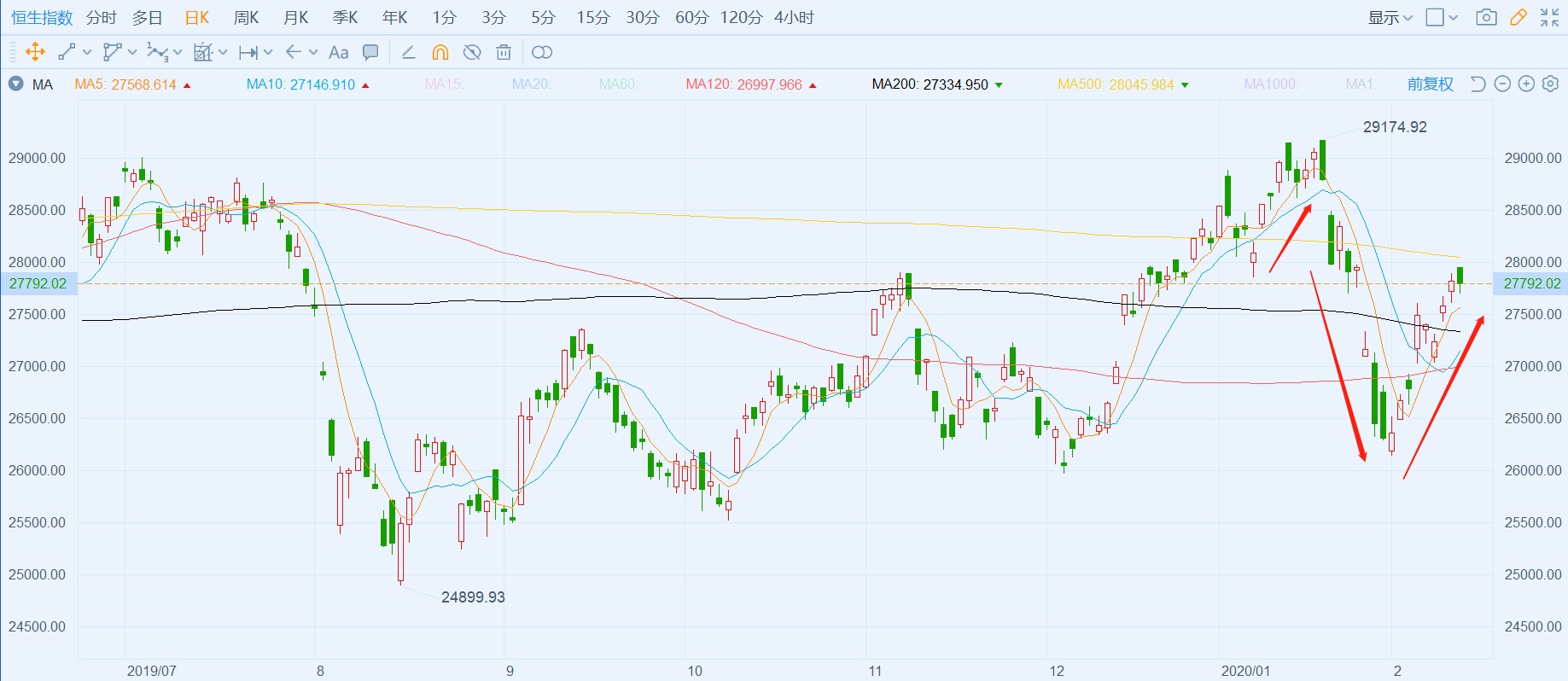Image resolution: width=1568 pixels, height=681 pixels.
Task: Switch to 季K quarterly tab
Action: [345, 17]
